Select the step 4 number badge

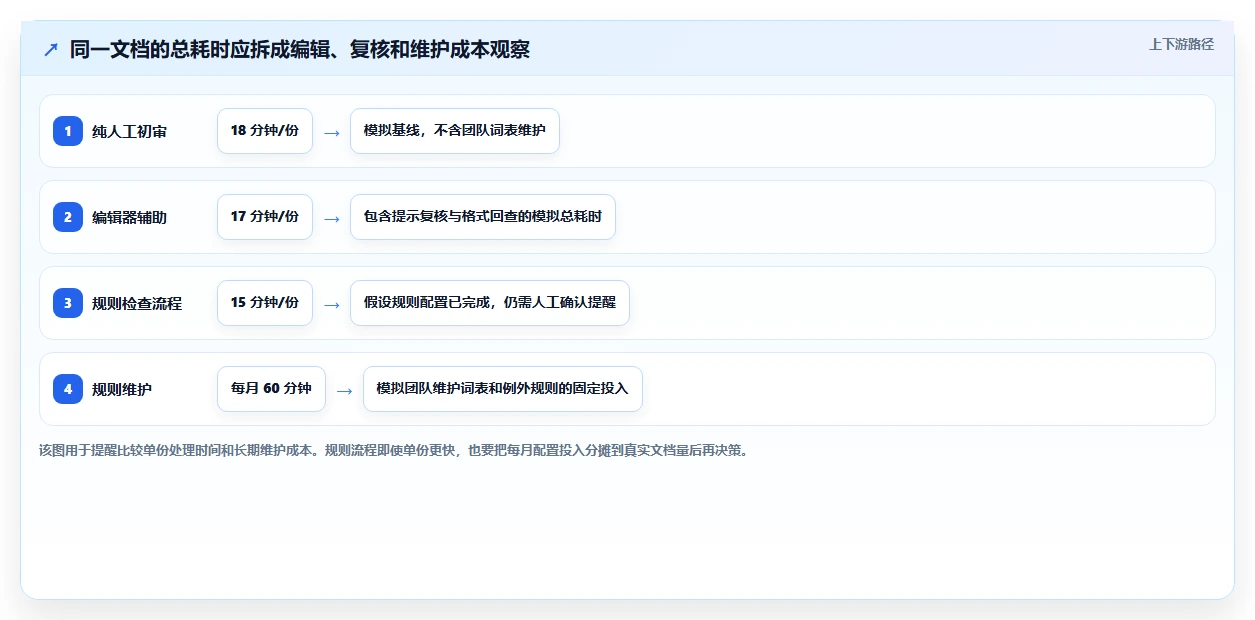(68, 389)
